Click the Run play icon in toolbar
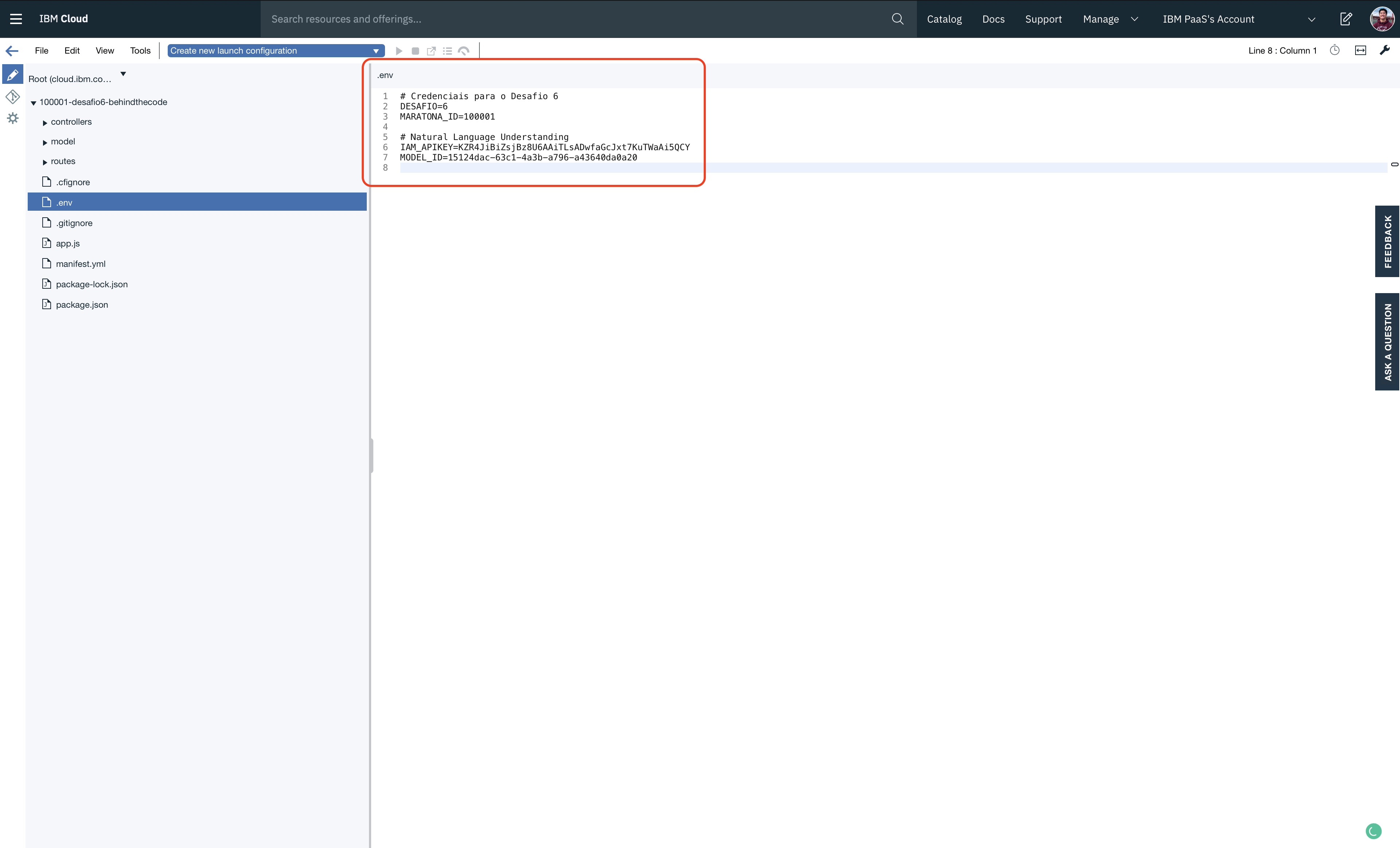Viewport: 1400px width, 848px height. point(399,51)
